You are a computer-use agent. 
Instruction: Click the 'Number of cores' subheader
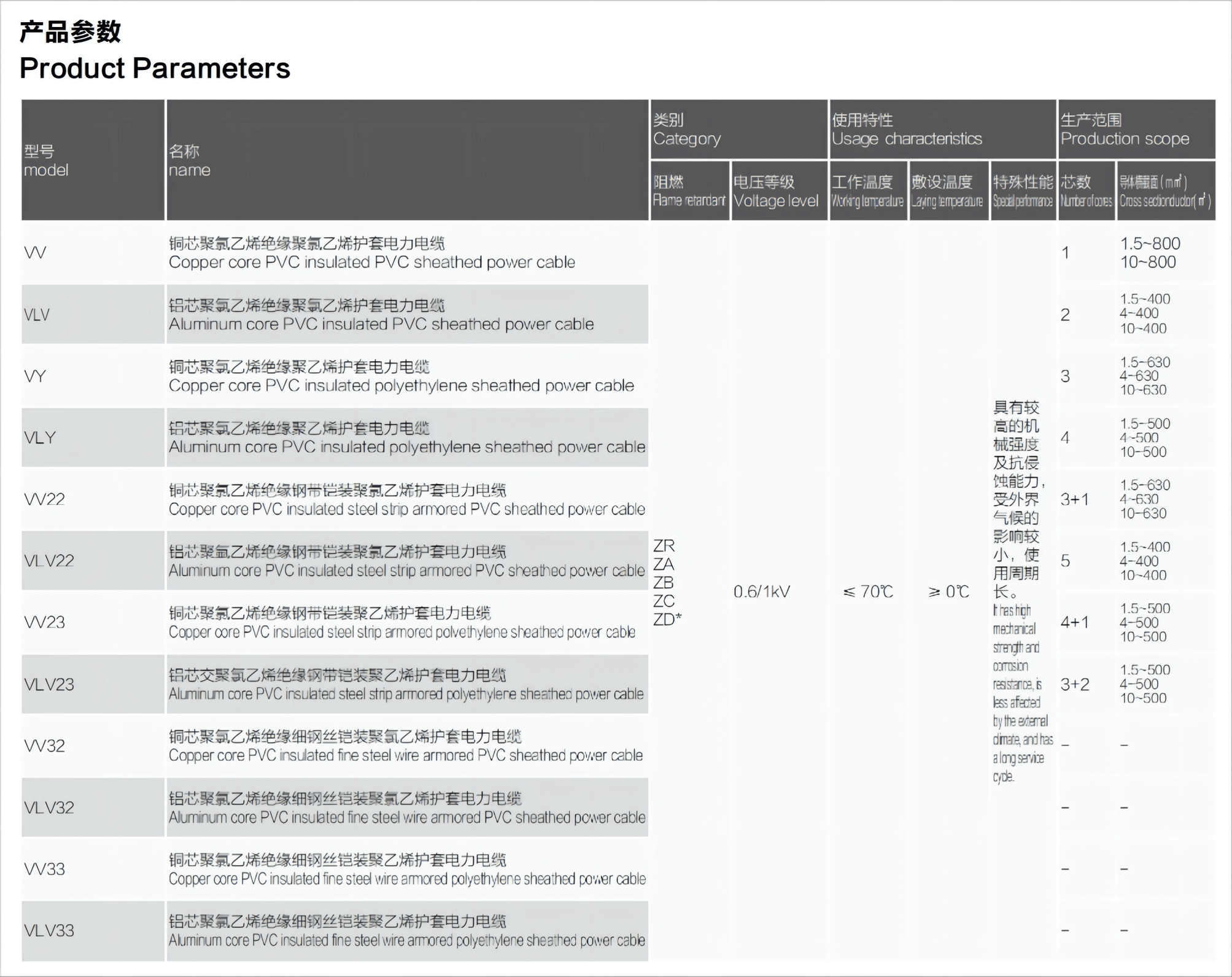click(1087, 191)
